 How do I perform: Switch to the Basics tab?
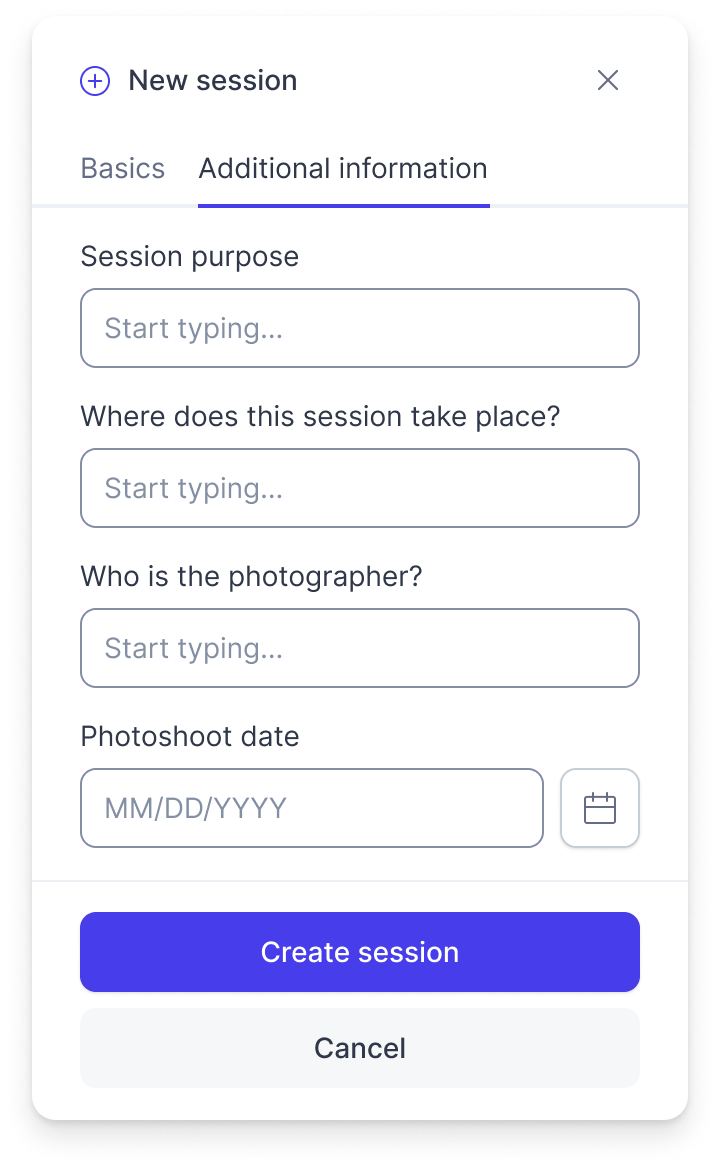click(x=123, y=168)
